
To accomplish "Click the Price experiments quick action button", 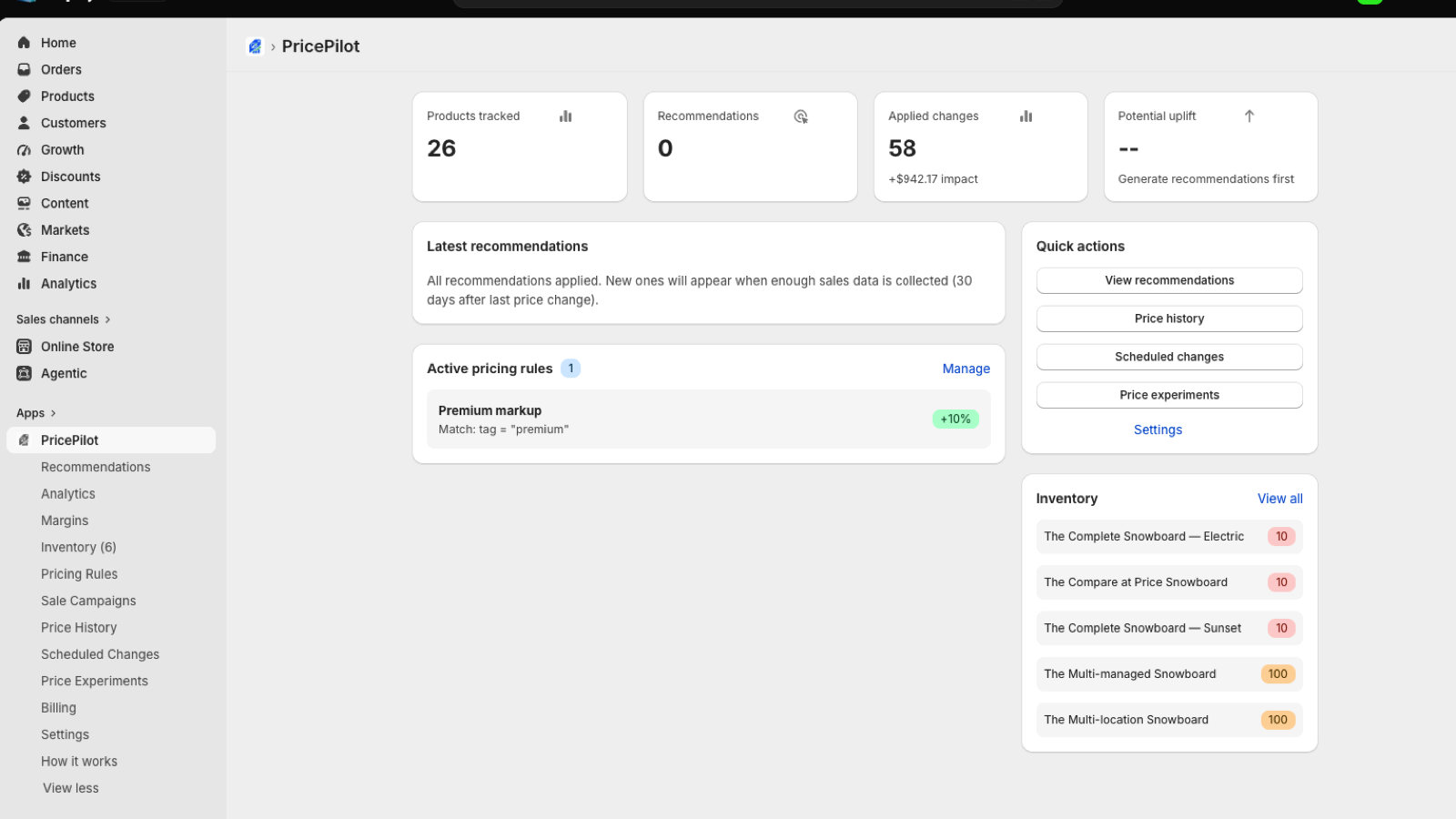I will coord(1169,395).
